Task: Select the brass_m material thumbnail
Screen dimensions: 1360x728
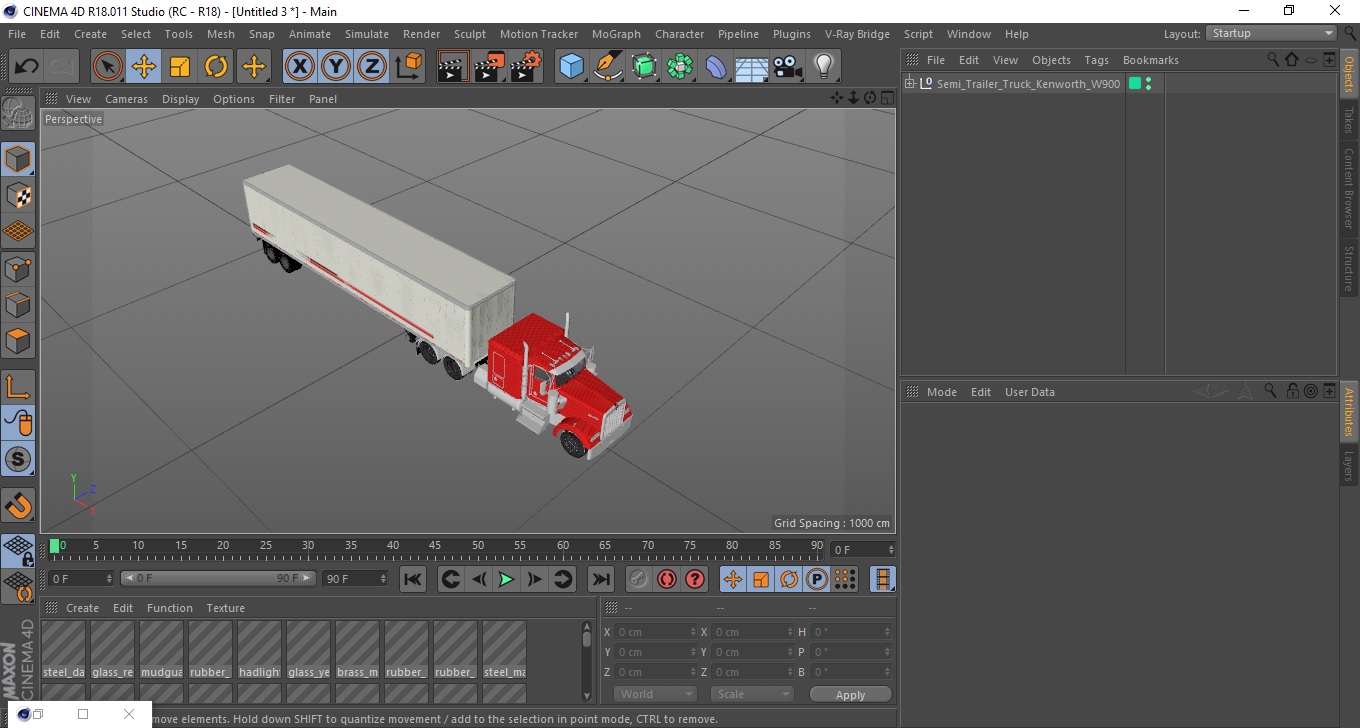Action: (357, 651)
